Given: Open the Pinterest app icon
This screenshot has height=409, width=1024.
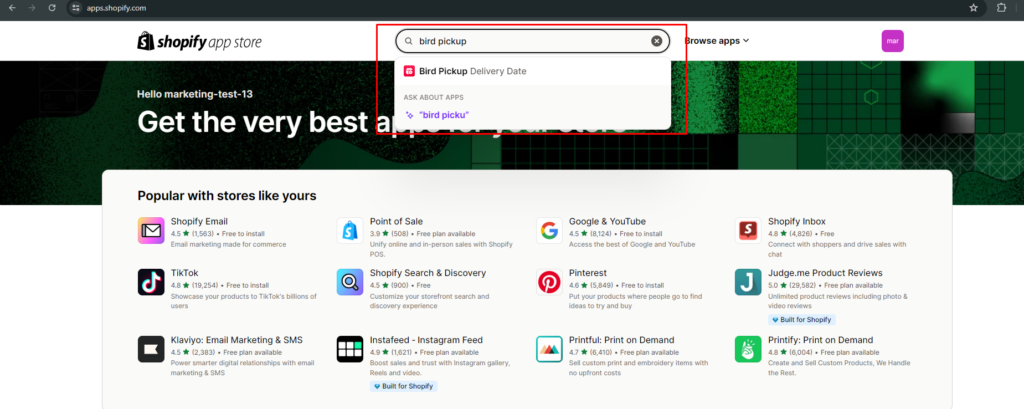Looking at the screenshot, I should tap(549, 282).
